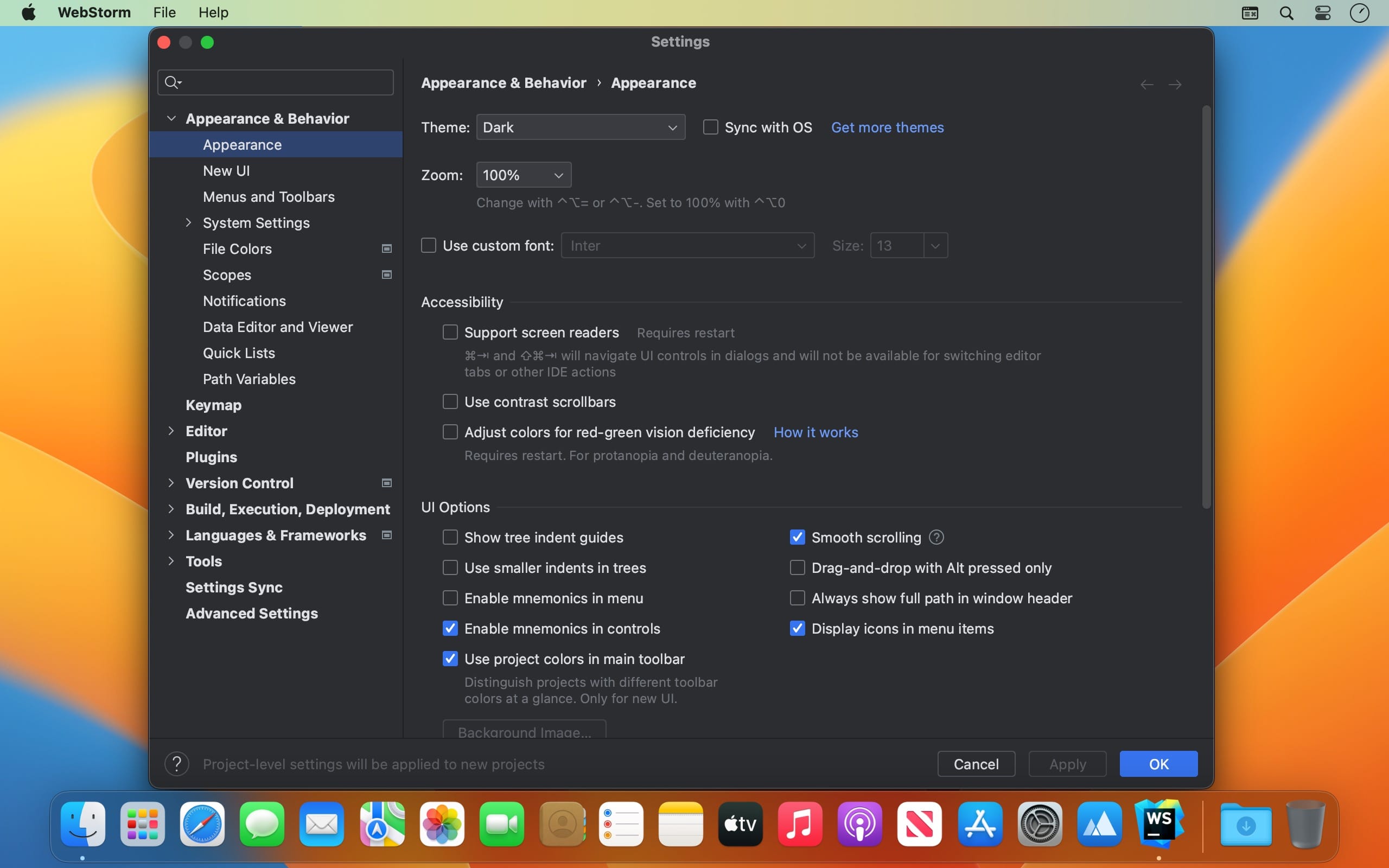This screenshot has height=868, width=1389.
Task: Follow the Get more themes link
Action: click(887, 127)
